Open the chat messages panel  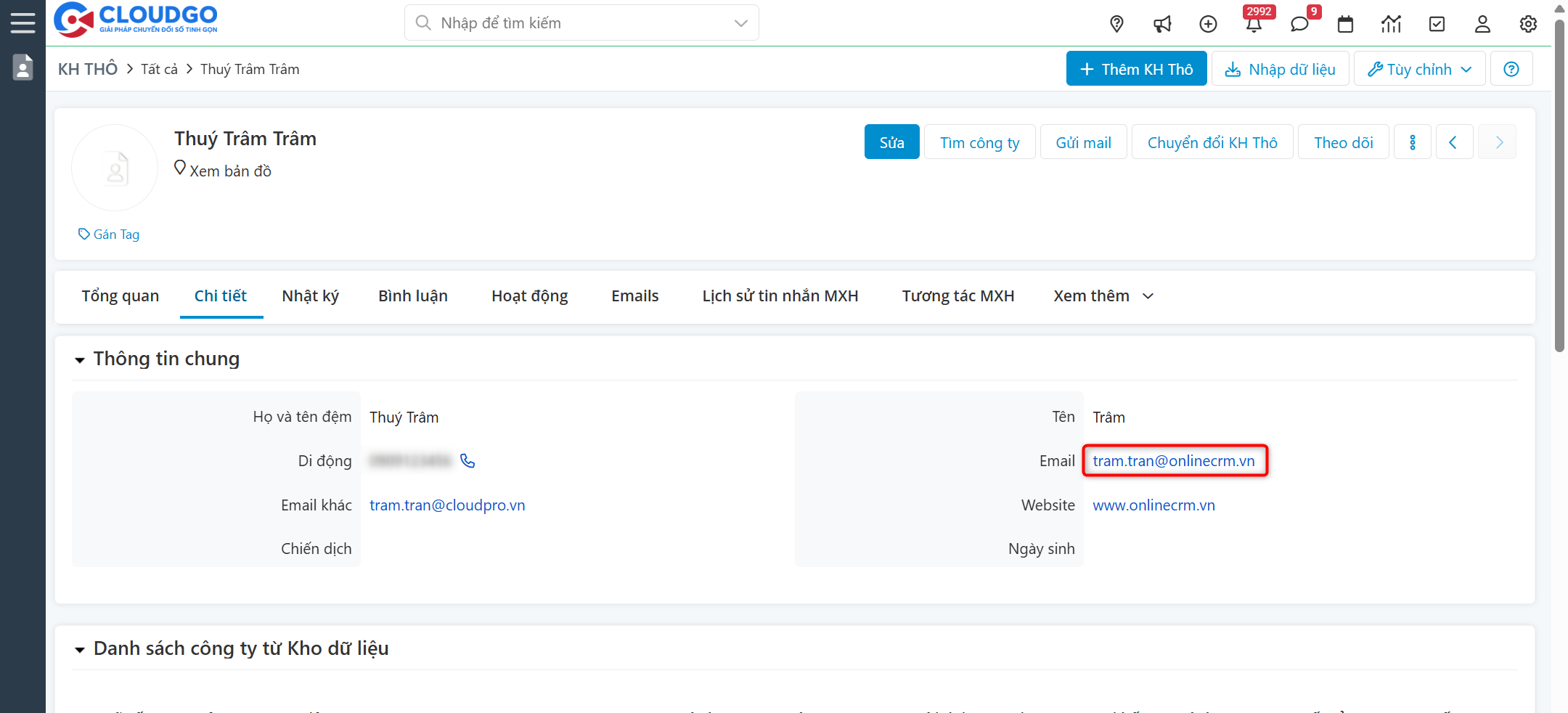click(x=1299, y=24)
